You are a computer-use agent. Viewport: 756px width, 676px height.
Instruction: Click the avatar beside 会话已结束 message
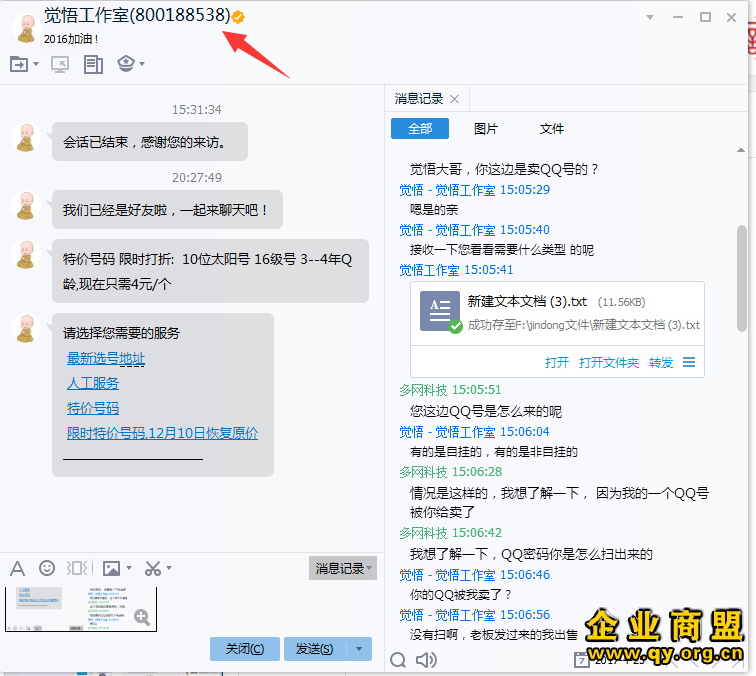(x=26, y=137)
